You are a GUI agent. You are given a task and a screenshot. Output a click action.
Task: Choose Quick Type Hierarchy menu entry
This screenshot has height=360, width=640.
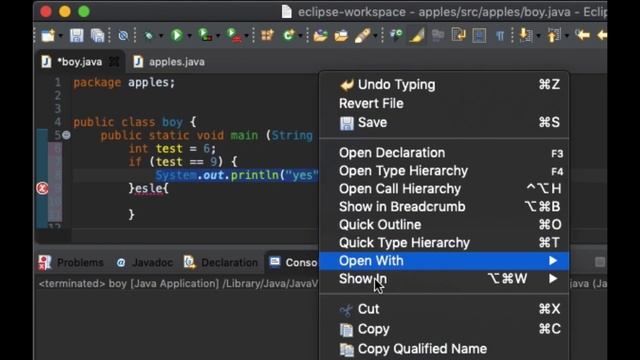point(444,243)
